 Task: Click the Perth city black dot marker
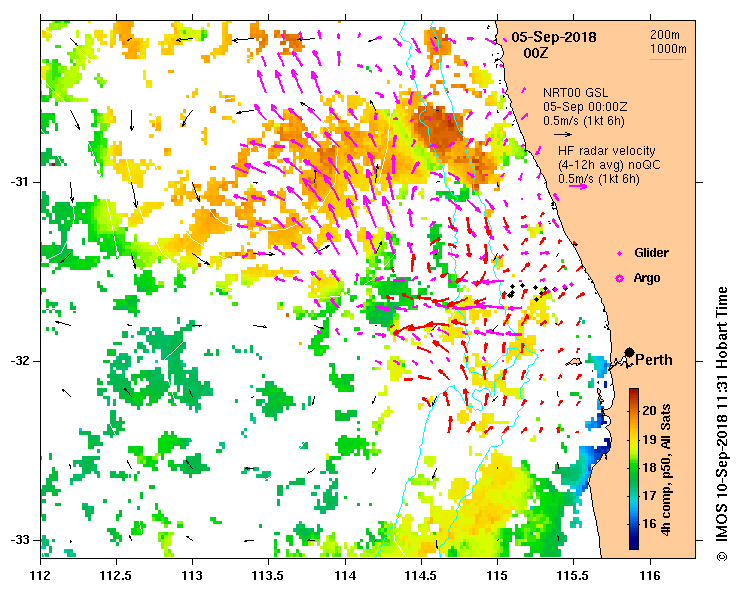coord(629,352)
